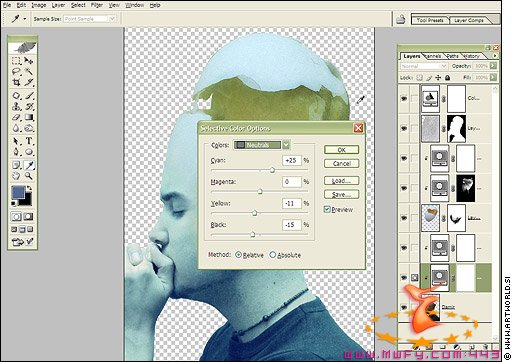Open the Window menu

[134, 5]
